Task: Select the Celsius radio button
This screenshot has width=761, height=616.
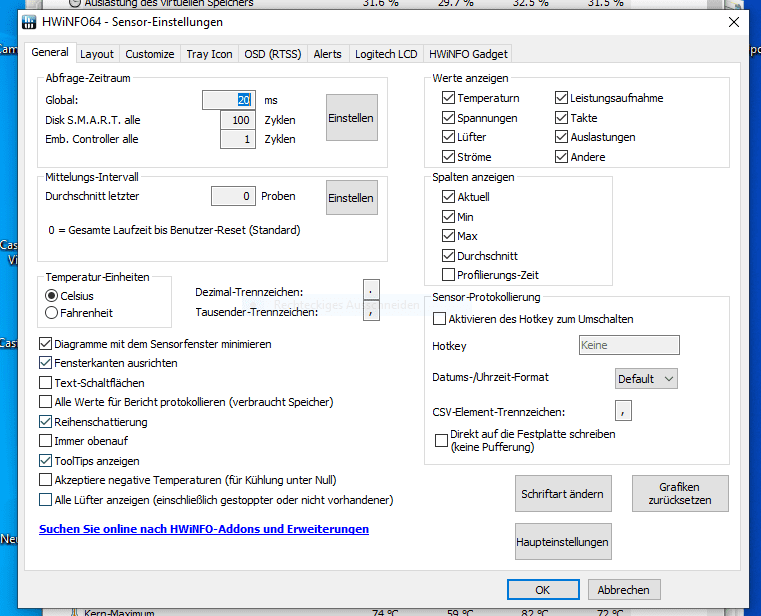Action: tap(51, 296)
